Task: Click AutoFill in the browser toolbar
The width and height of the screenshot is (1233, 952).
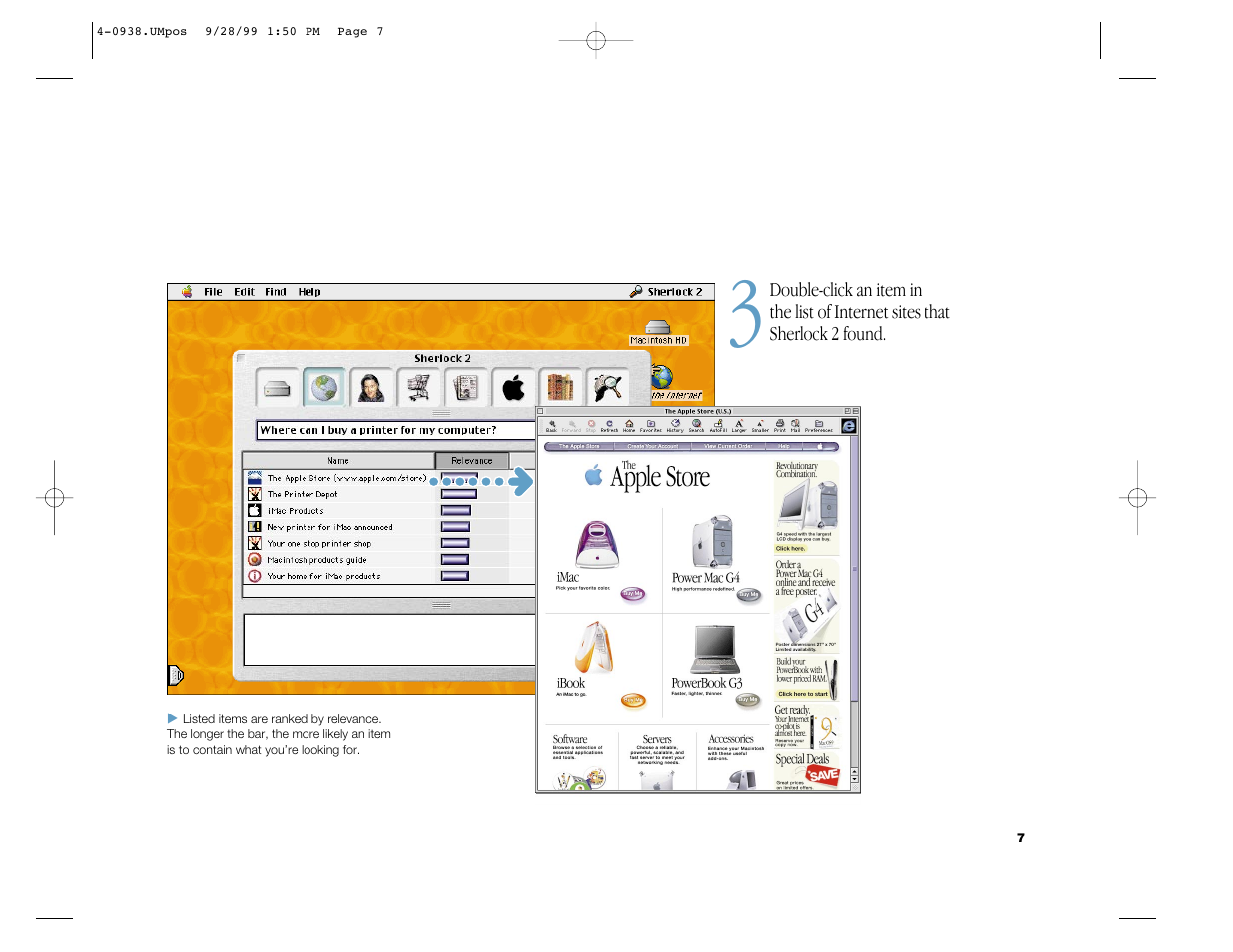Action: coord(718,426)
